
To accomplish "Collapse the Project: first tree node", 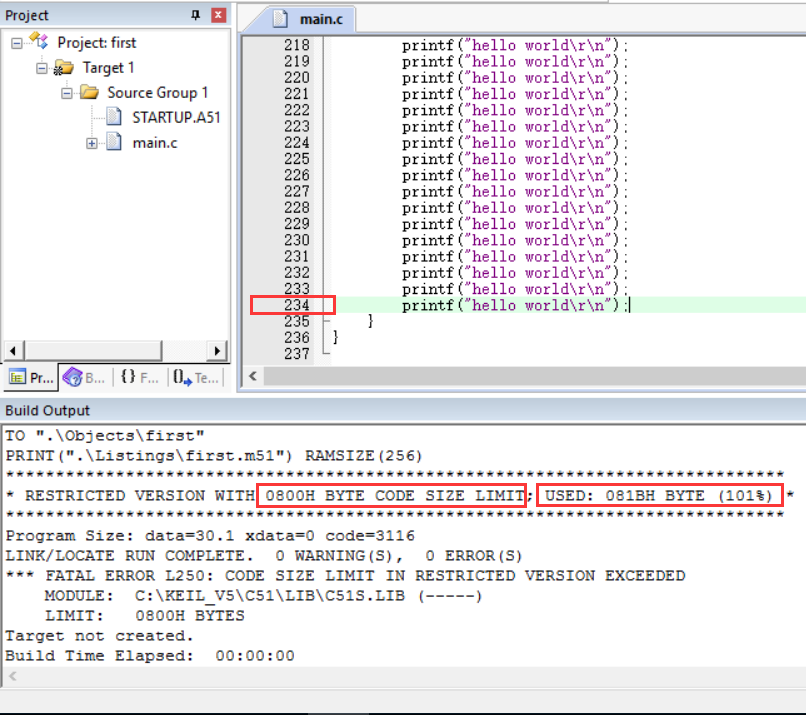I will tap(17, 43).
